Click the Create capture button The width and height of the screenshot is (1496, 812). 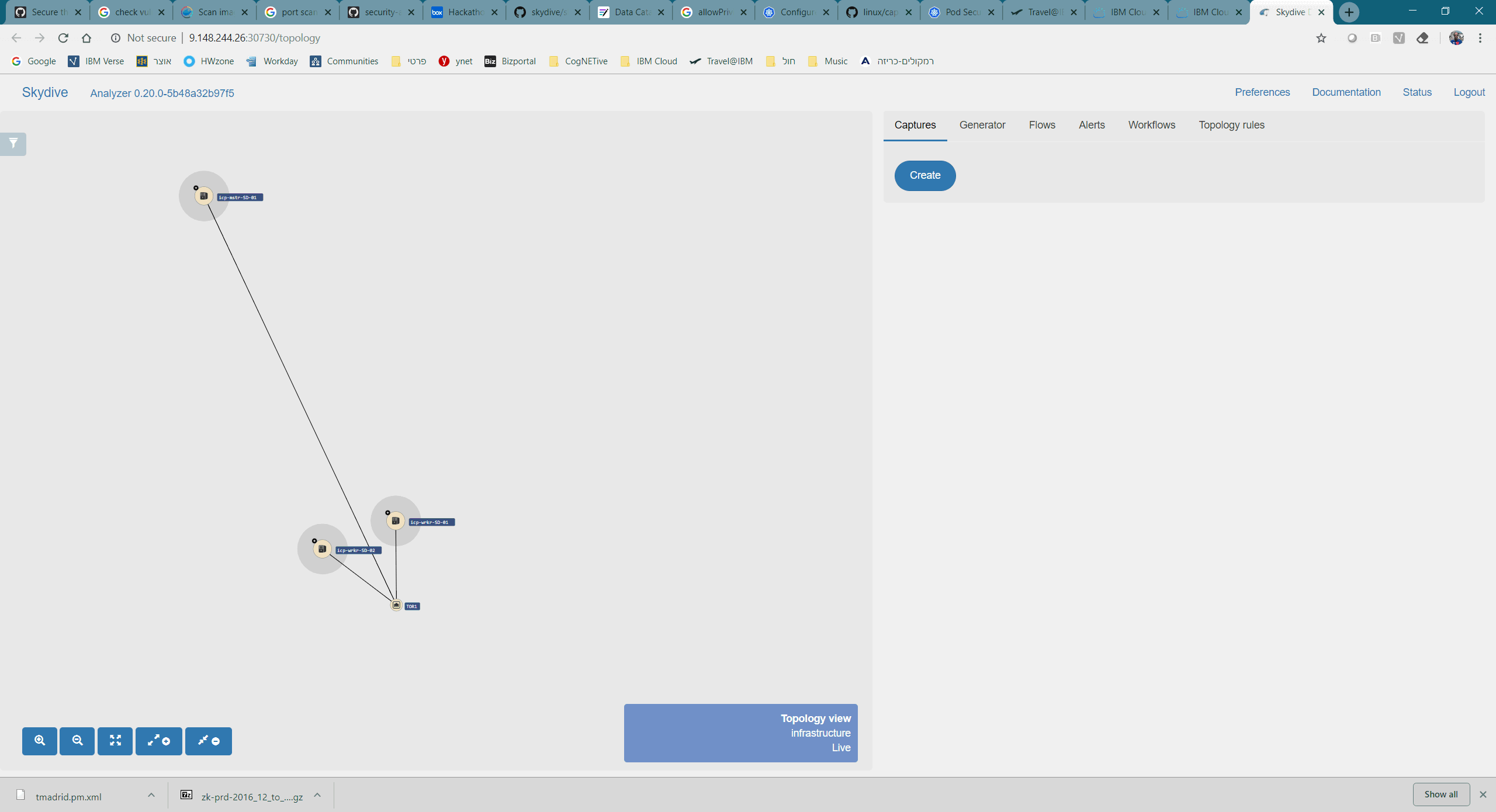click(x=924, y=175)
